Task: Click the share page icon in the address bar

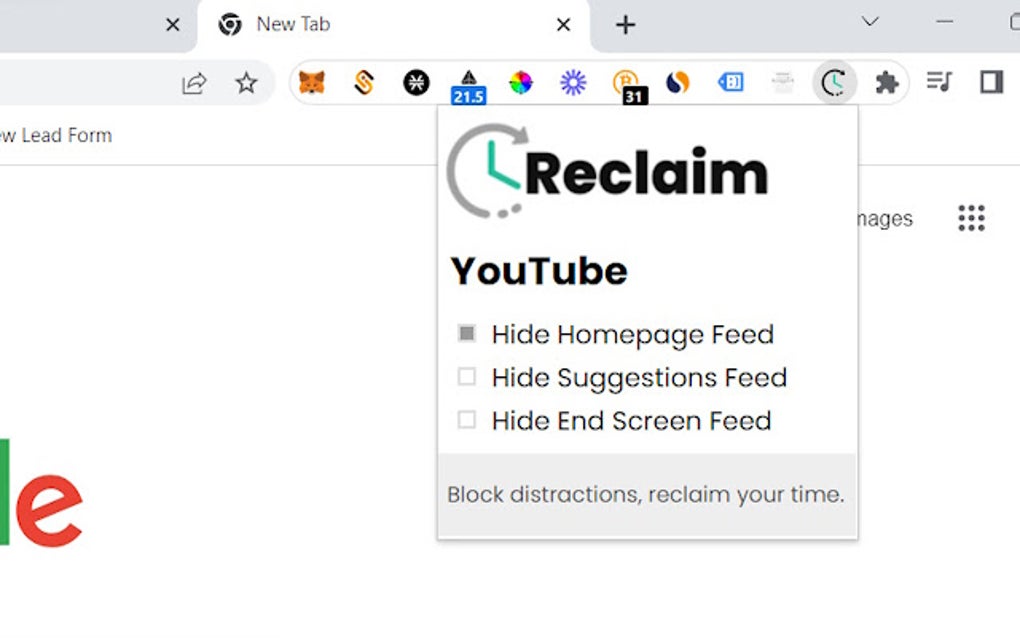Action: coord(195,83)
